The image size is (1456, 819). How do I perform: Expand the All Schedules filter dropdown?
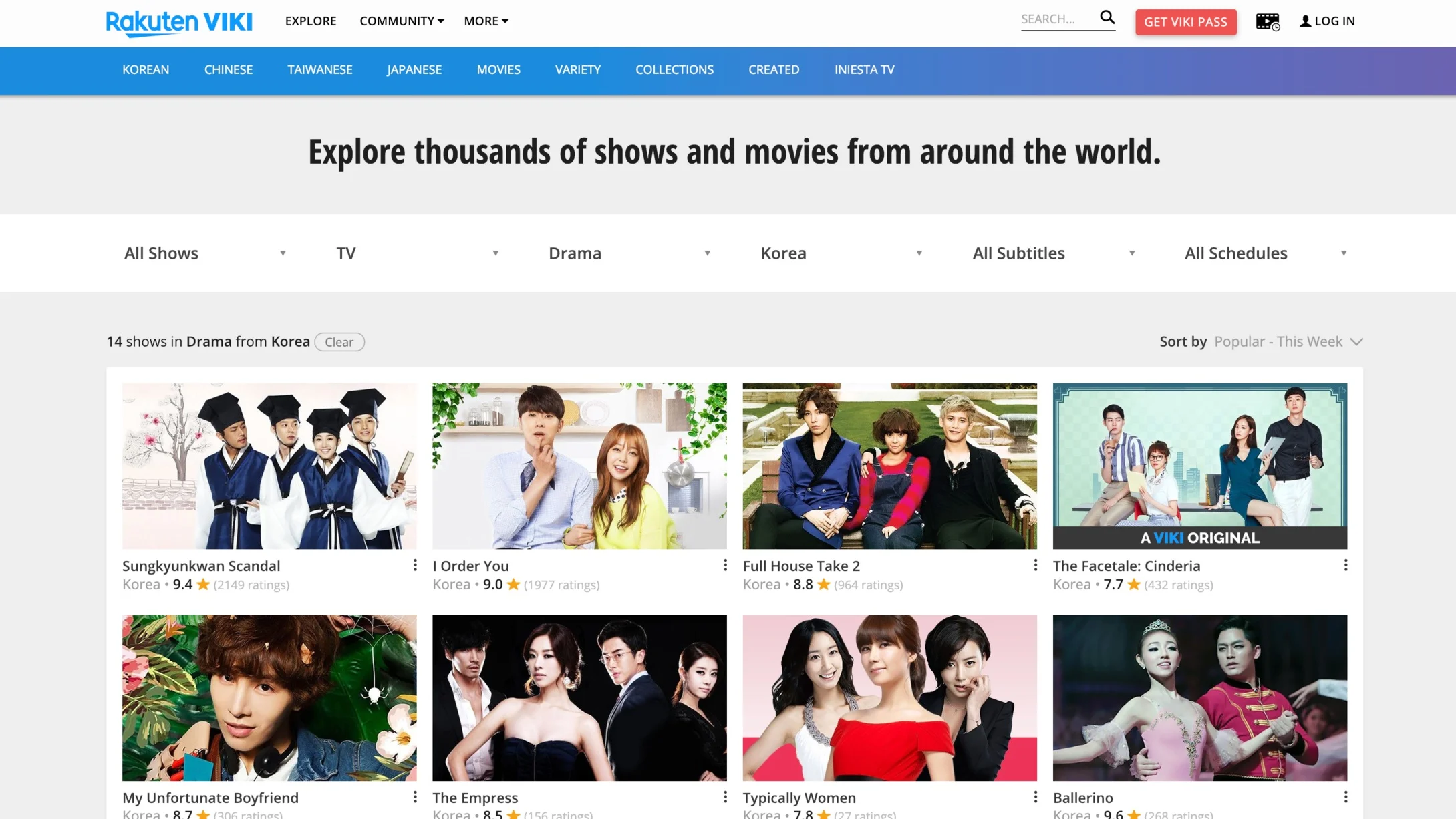pos(1266,253)
